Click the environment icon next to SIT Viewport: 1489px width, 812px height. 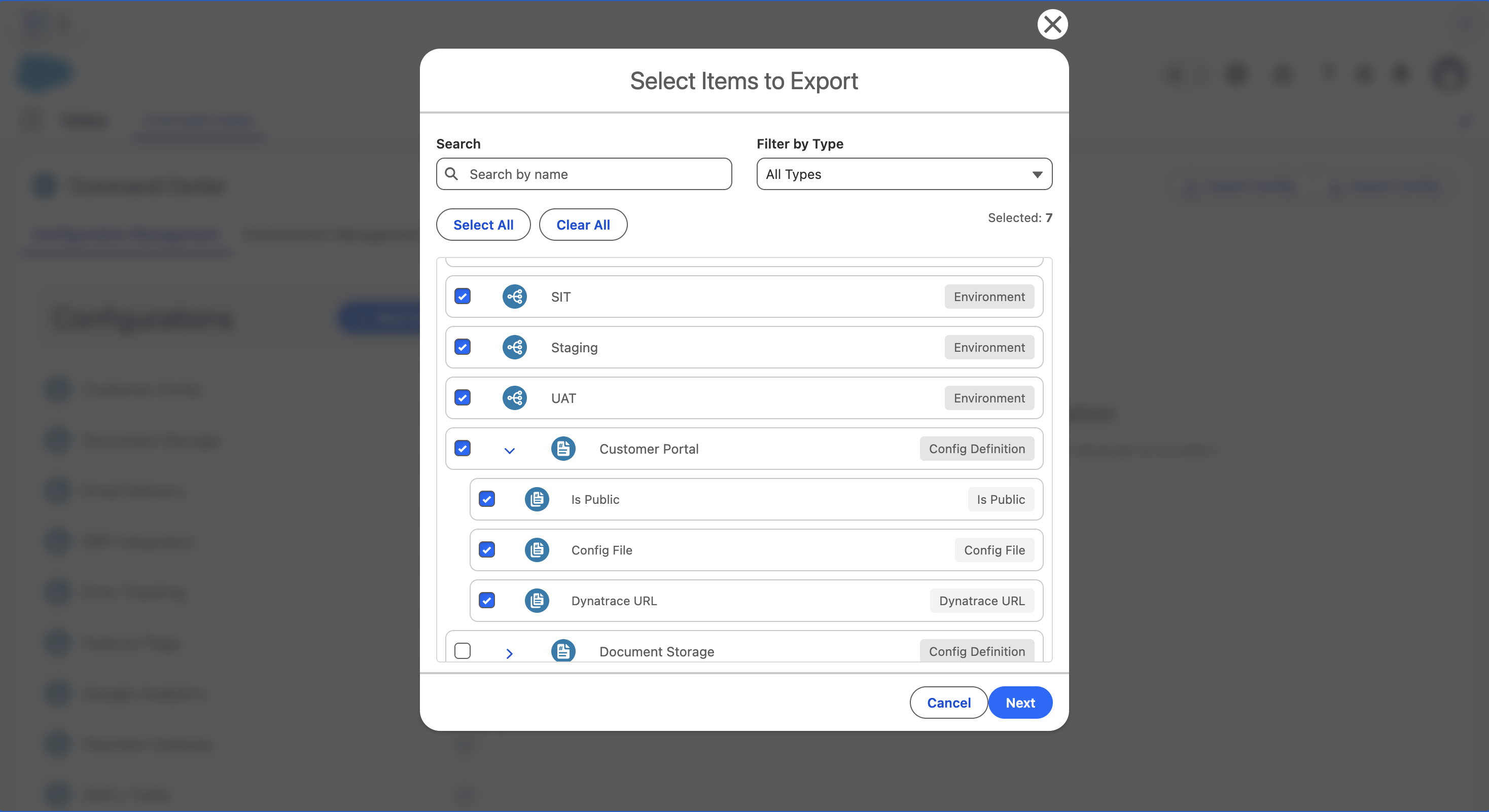[514, 297]
